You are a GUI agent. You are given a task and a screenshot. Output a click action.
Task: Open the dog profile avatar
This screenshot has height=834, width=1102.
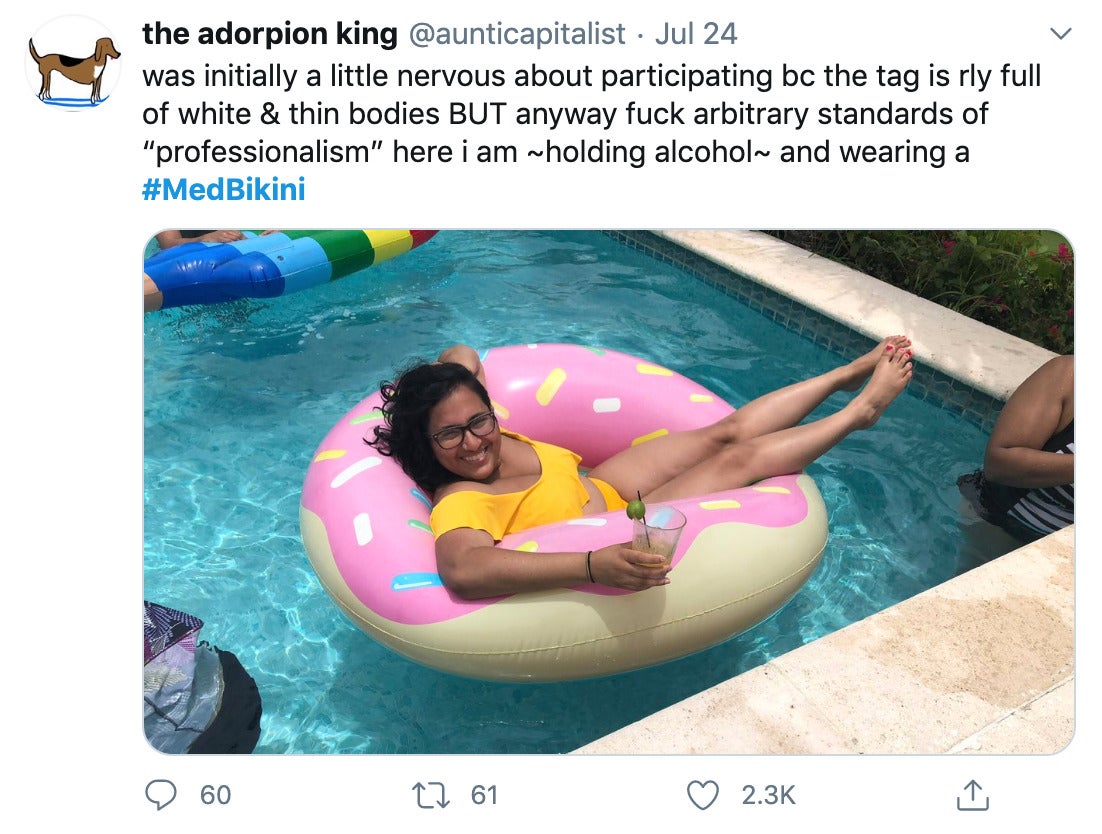coord(73,63)
